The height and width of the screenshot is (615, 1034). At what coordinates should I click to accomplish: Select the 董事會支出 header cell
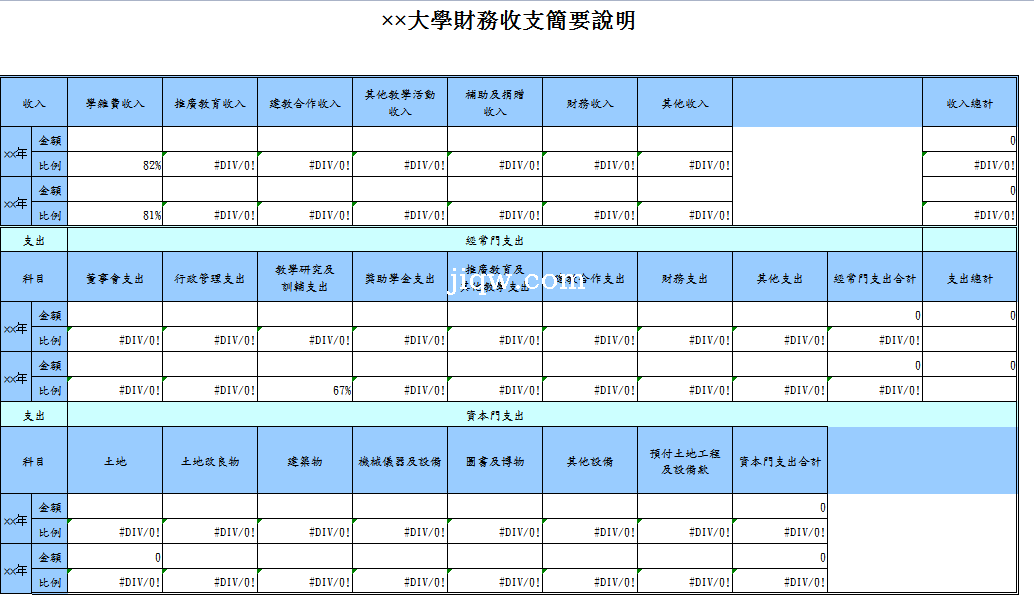click(115, 279)
